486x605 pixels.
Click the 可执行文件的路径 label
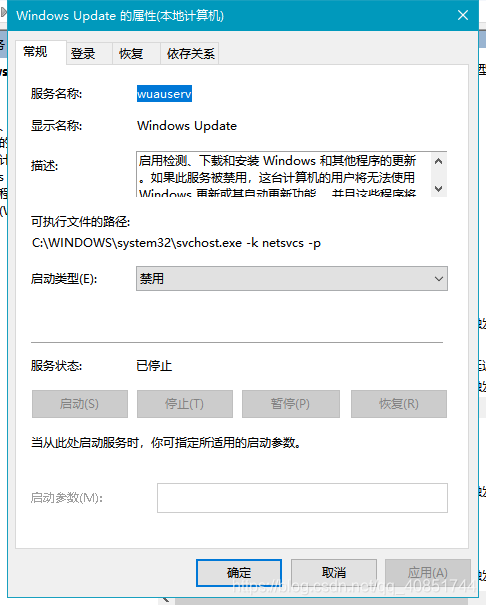click(80, 221)
